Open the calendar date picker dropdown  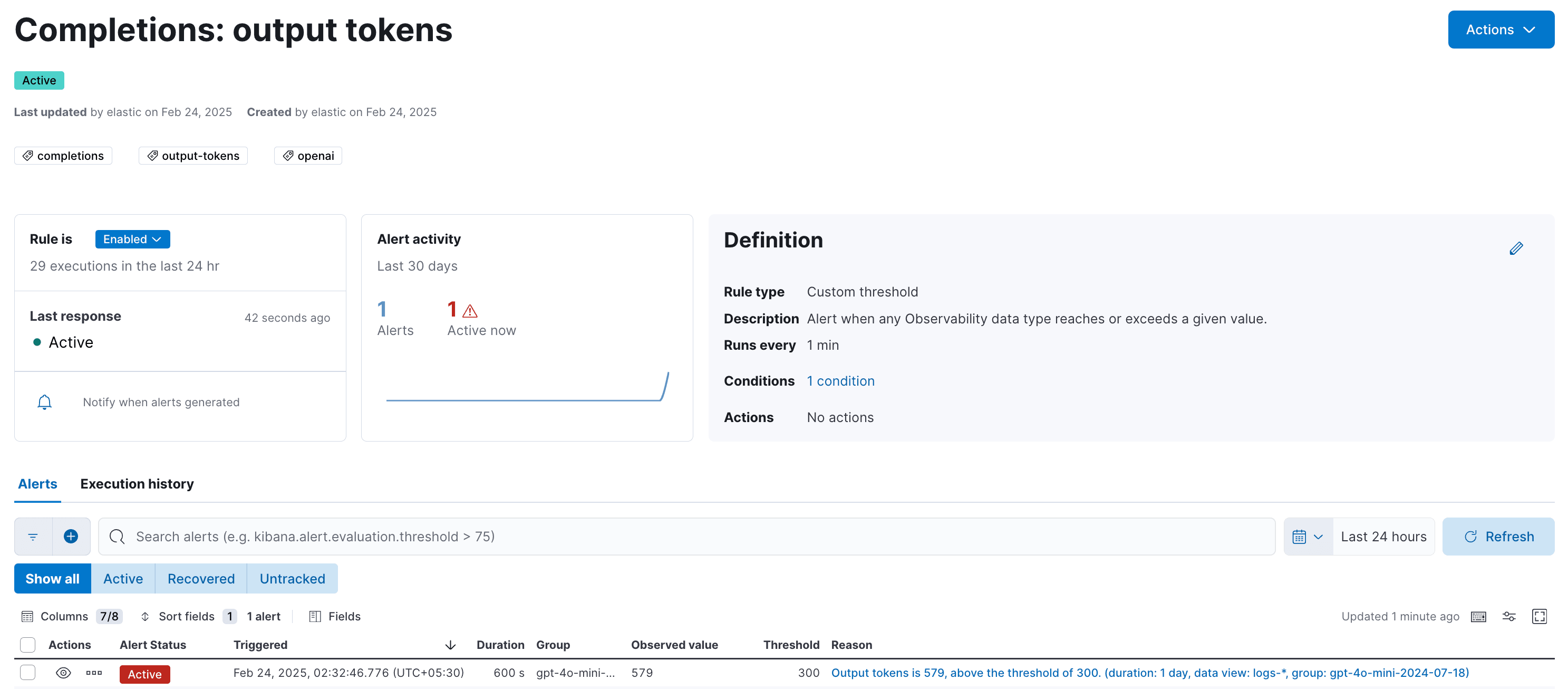click(x=1308, y=537)
